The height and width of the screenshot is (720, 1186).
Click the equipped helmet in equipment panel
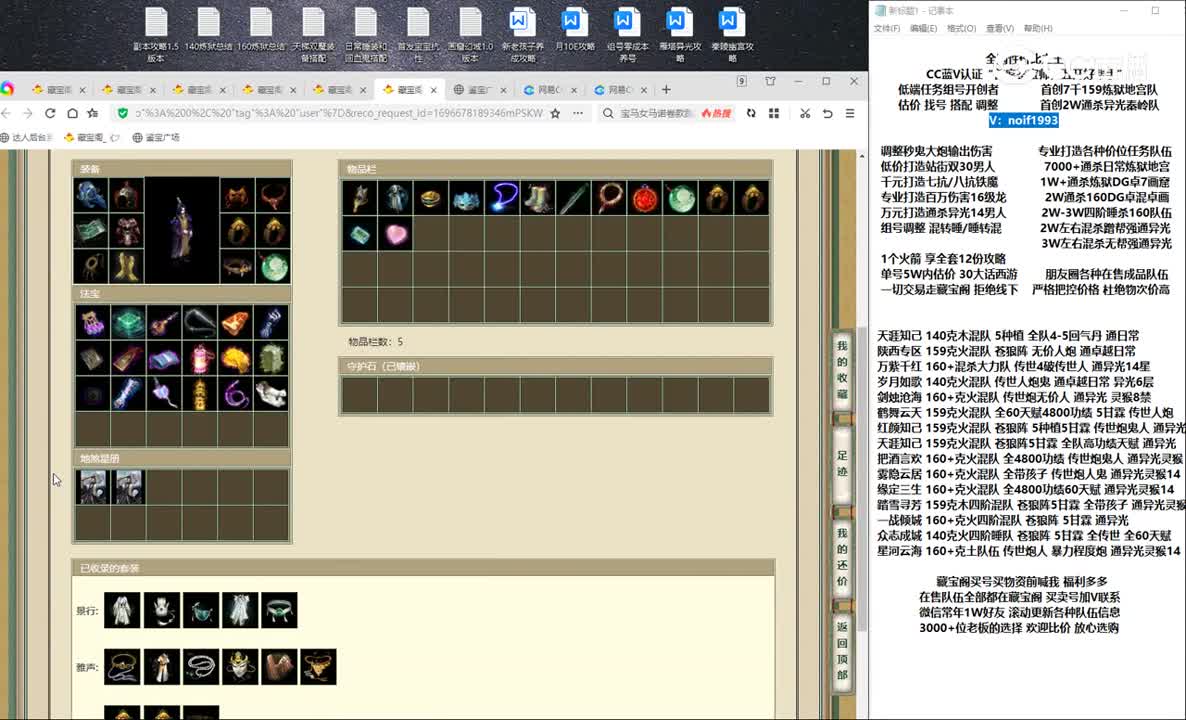click(126, 194)
